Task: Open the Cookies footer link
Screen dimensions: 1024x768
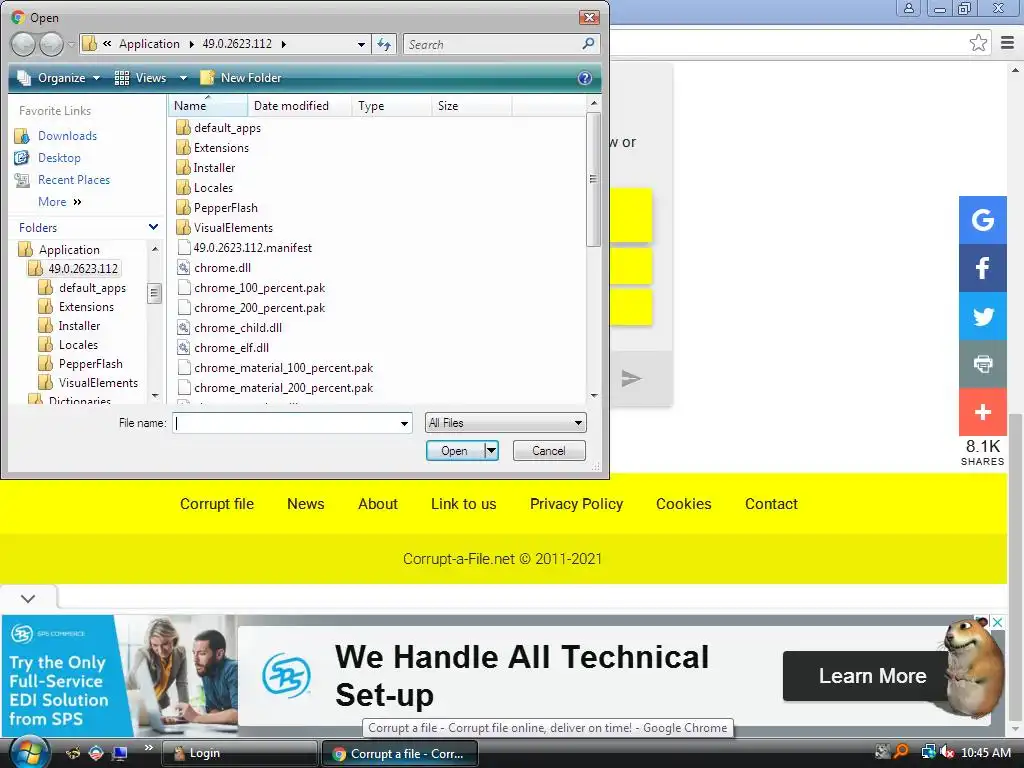Action: click(683, 504)
